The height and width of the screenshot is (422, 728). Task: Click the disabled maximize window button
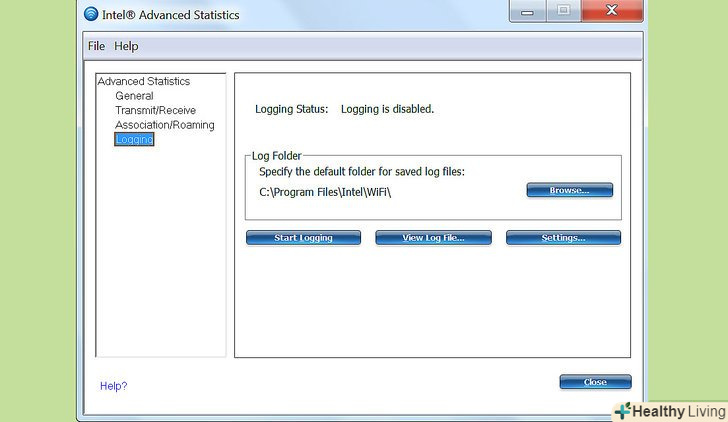point(563,11)
